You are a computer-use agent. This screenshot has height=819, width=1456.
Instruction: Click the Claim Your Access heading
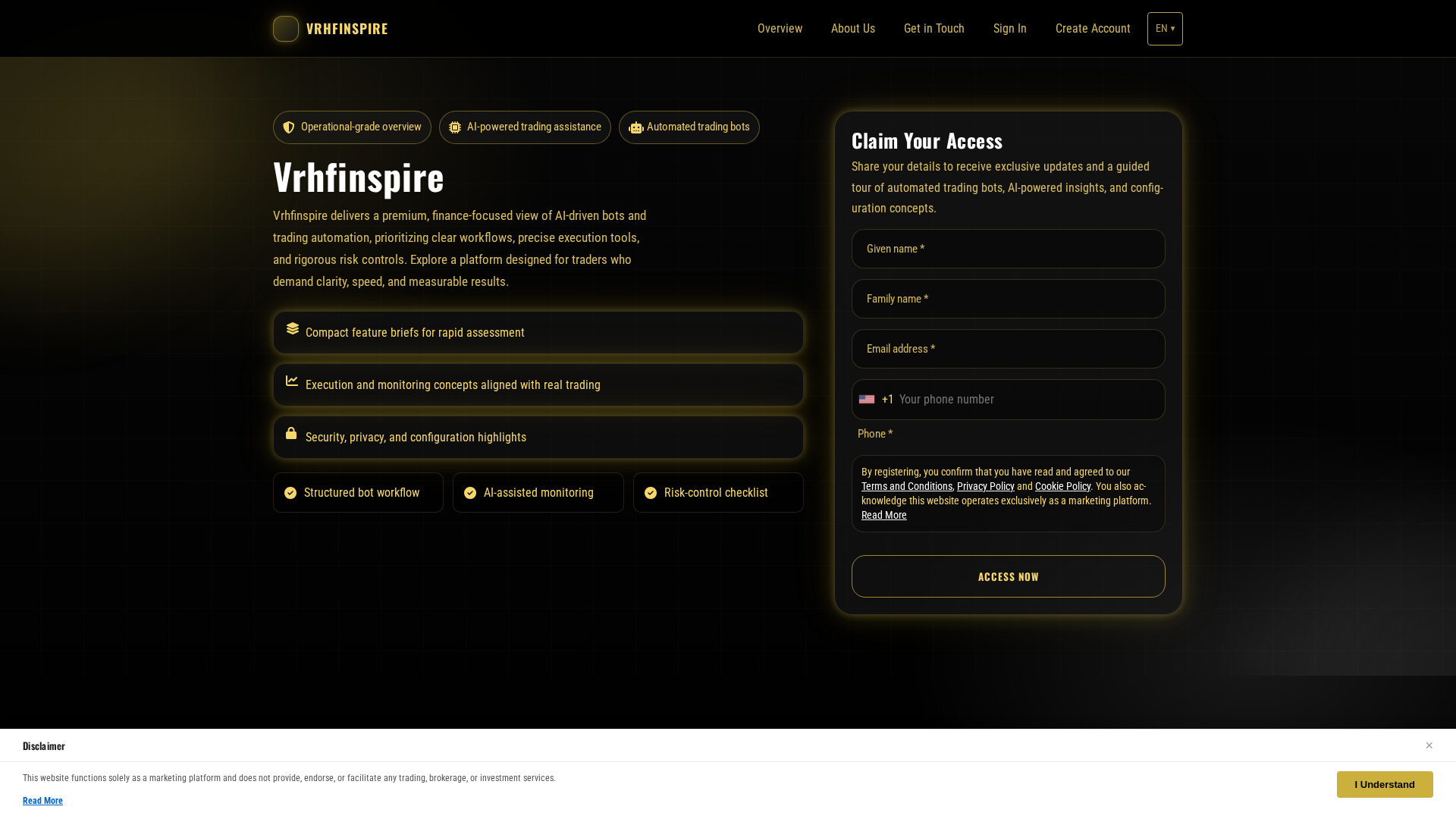pos(927,141)
